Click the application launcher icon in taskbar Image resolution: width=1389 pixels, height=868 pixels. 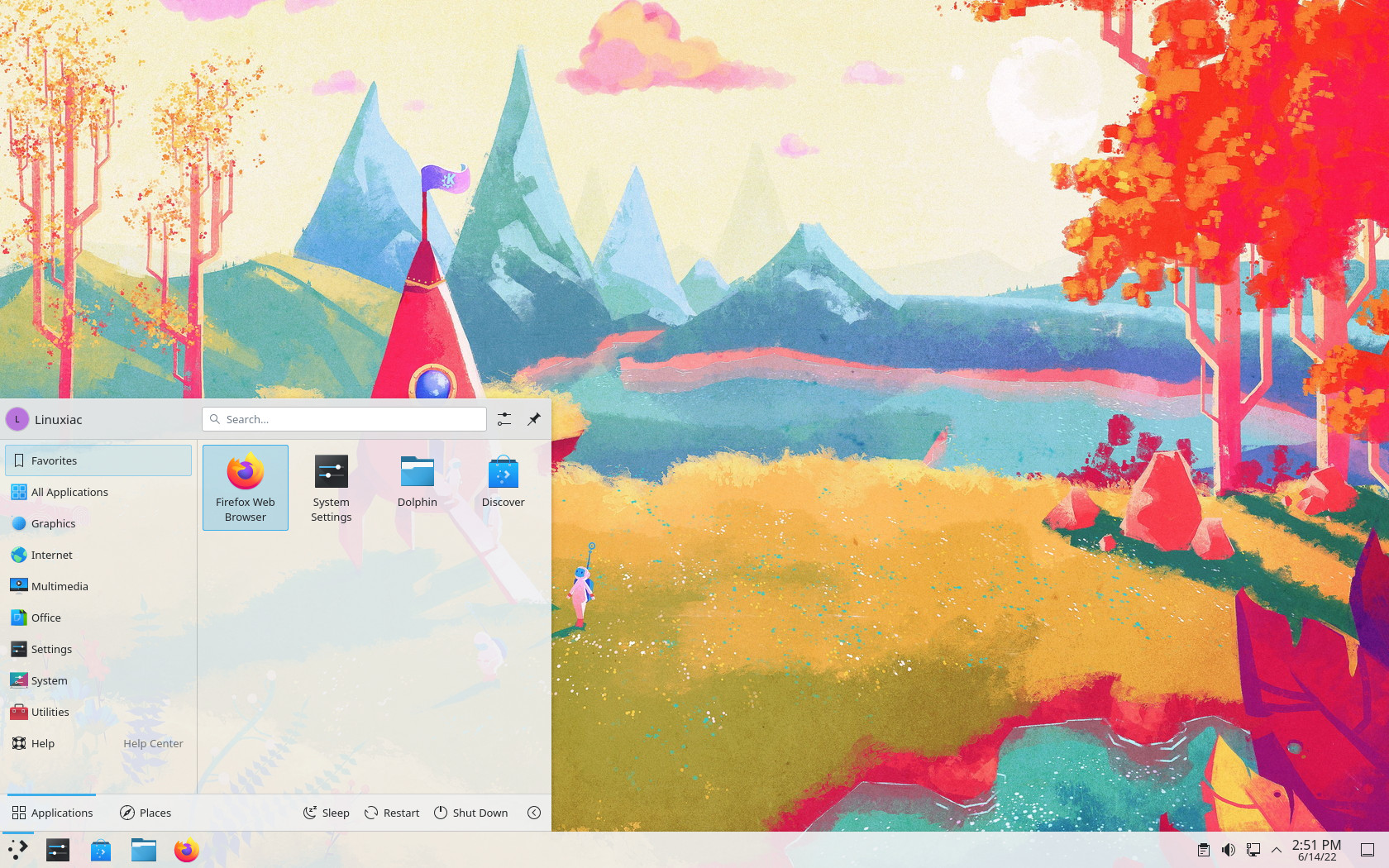(17, 850)
